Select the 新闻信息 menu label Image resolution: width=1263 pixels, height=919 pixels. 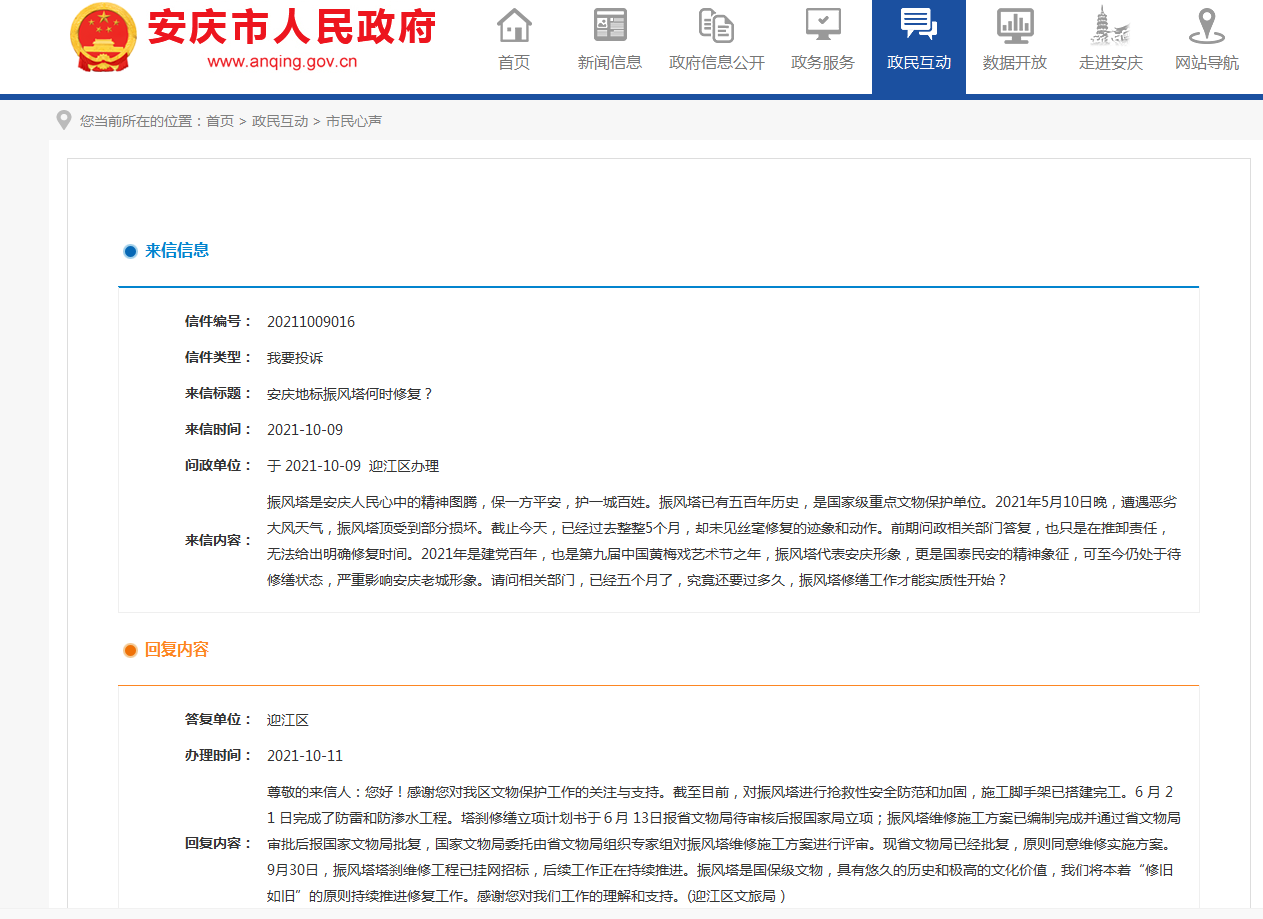click(x=610, y=62)
